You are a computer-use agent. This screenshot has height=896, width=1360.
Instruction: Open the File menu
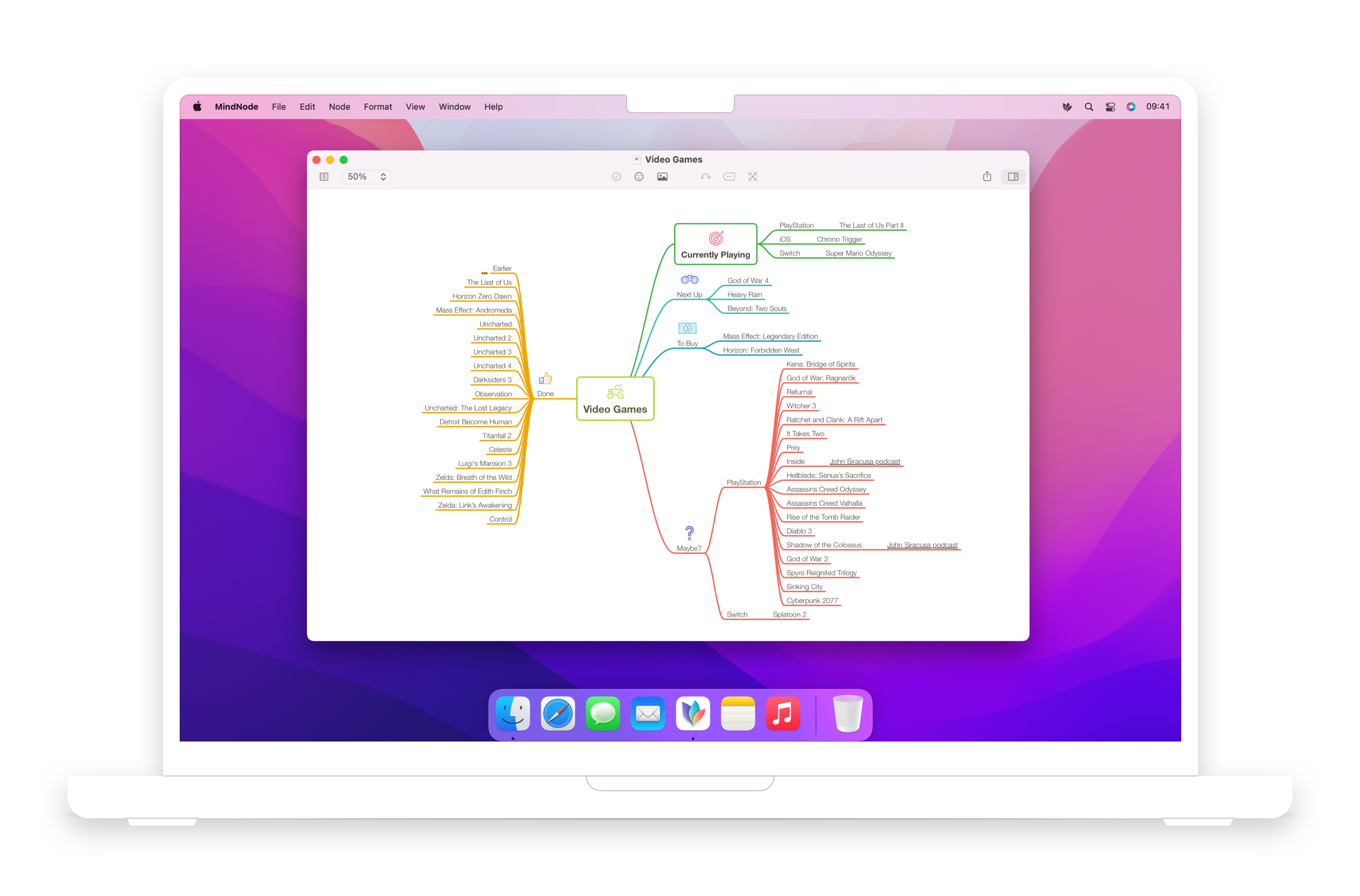click(279, 107)
